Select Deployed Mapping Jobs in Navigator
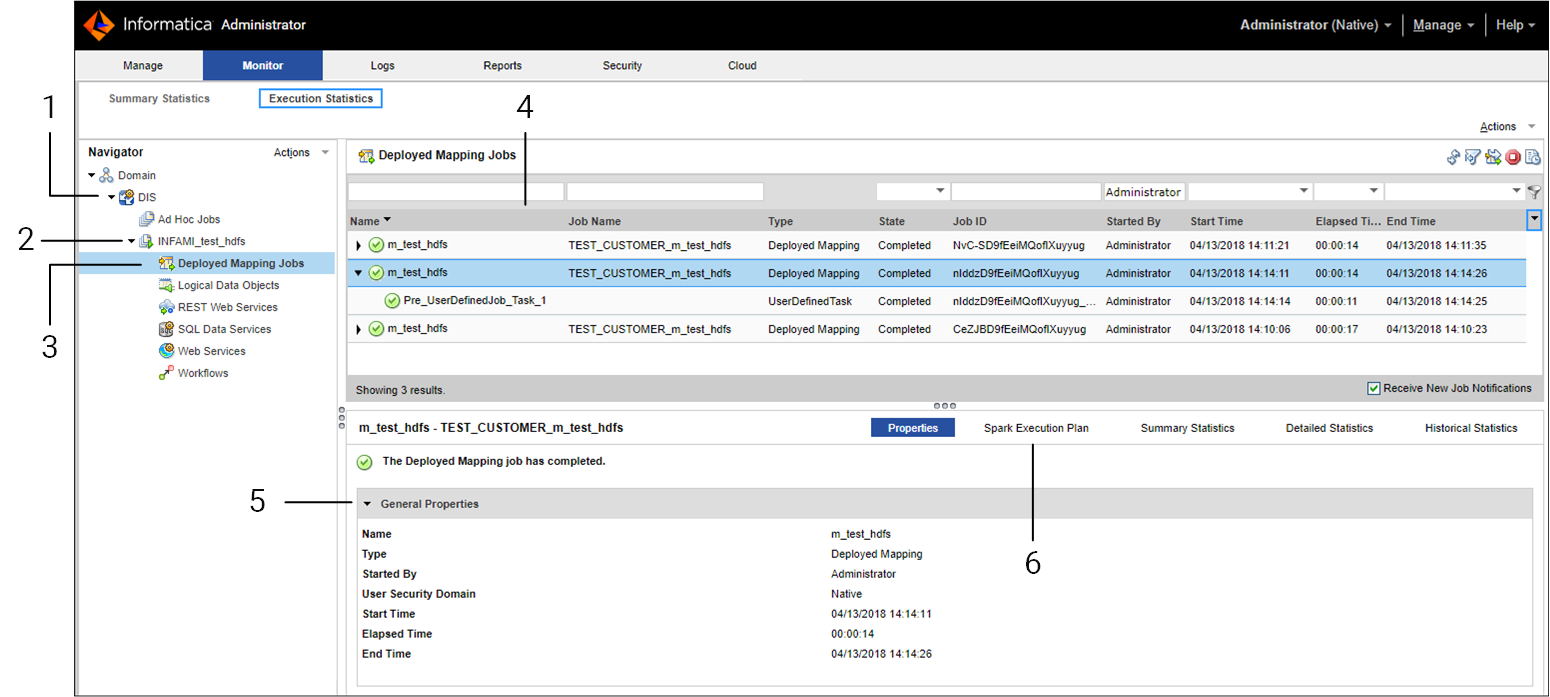 tap(240, 264)
